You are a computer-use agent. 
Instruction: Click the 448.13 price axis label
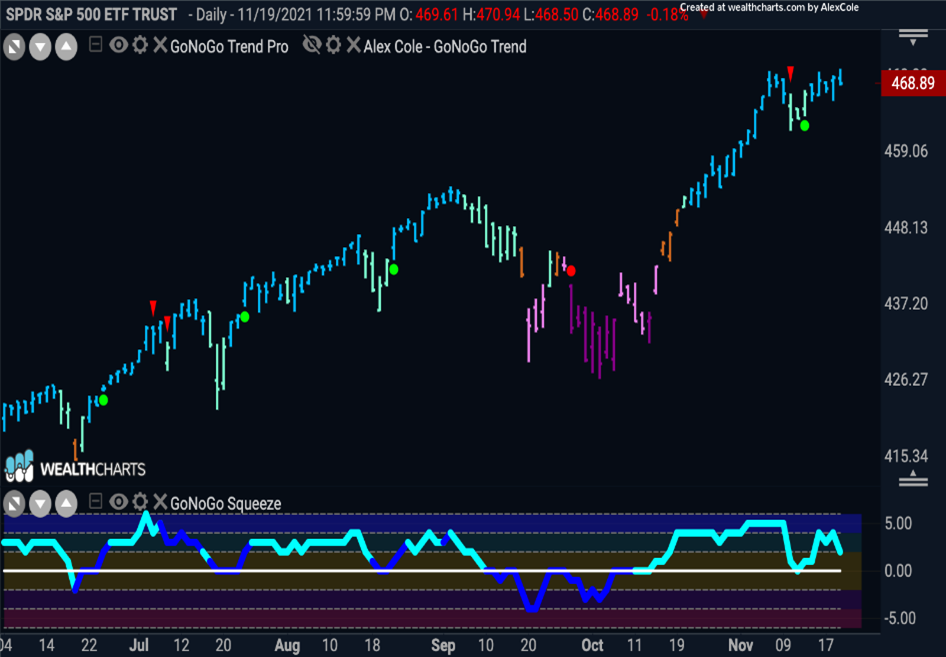906,227
